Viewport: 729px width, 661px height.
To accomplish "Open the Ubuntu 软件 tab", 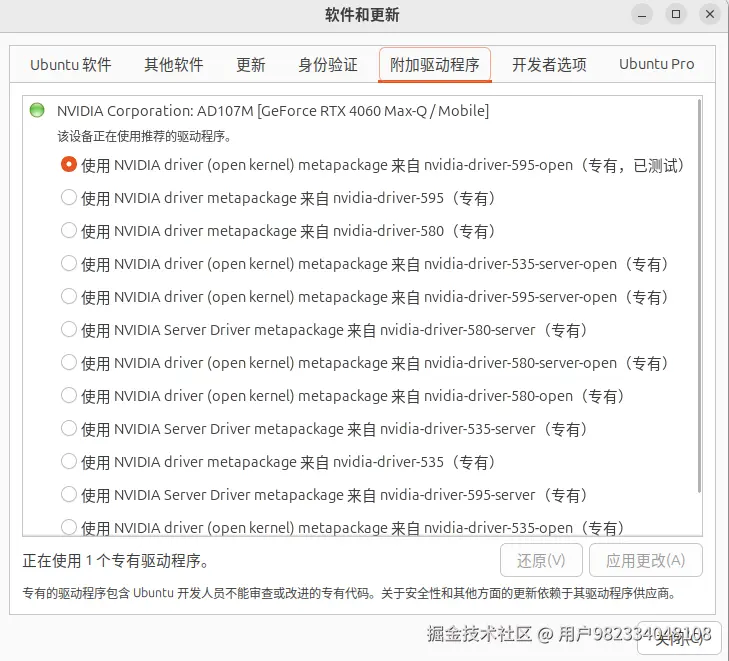I will tap(71, 65).
